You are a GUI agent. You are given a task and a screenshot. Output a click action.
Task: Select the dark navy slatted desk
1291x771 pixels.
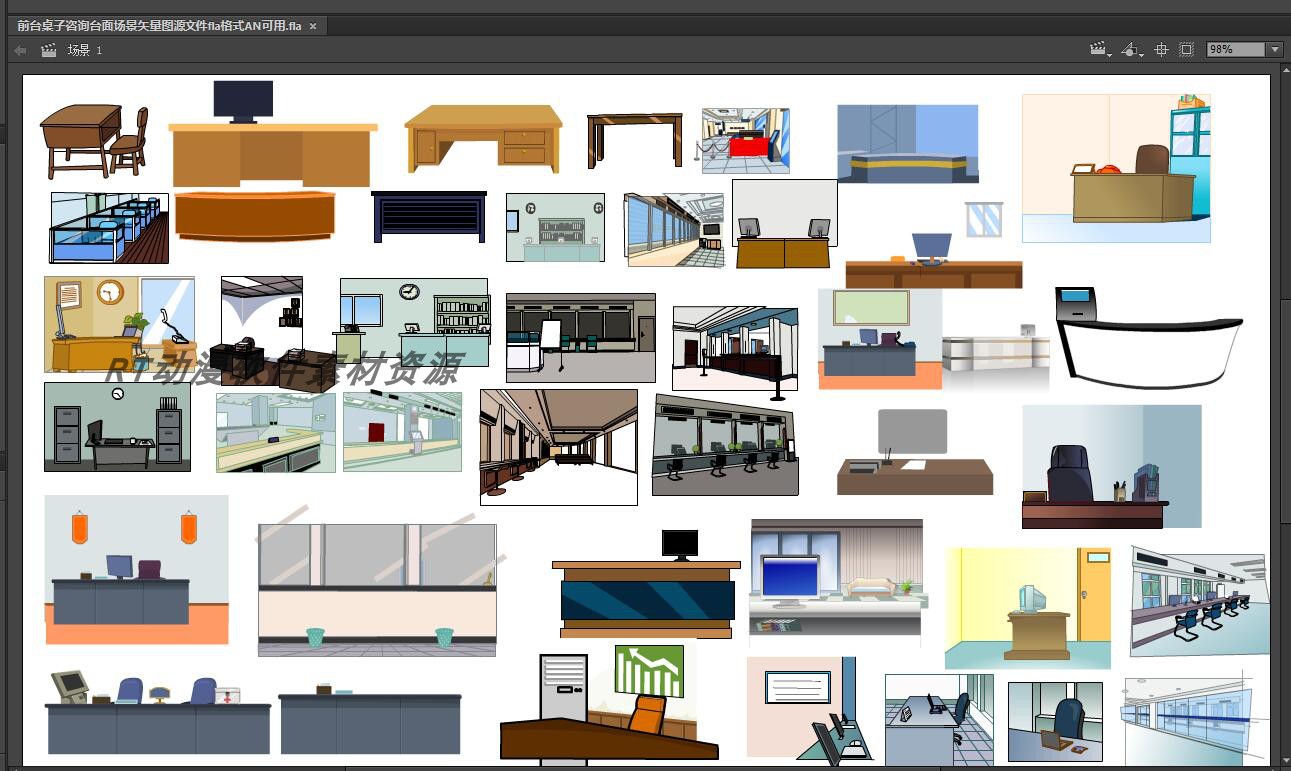tap(429, 217)
